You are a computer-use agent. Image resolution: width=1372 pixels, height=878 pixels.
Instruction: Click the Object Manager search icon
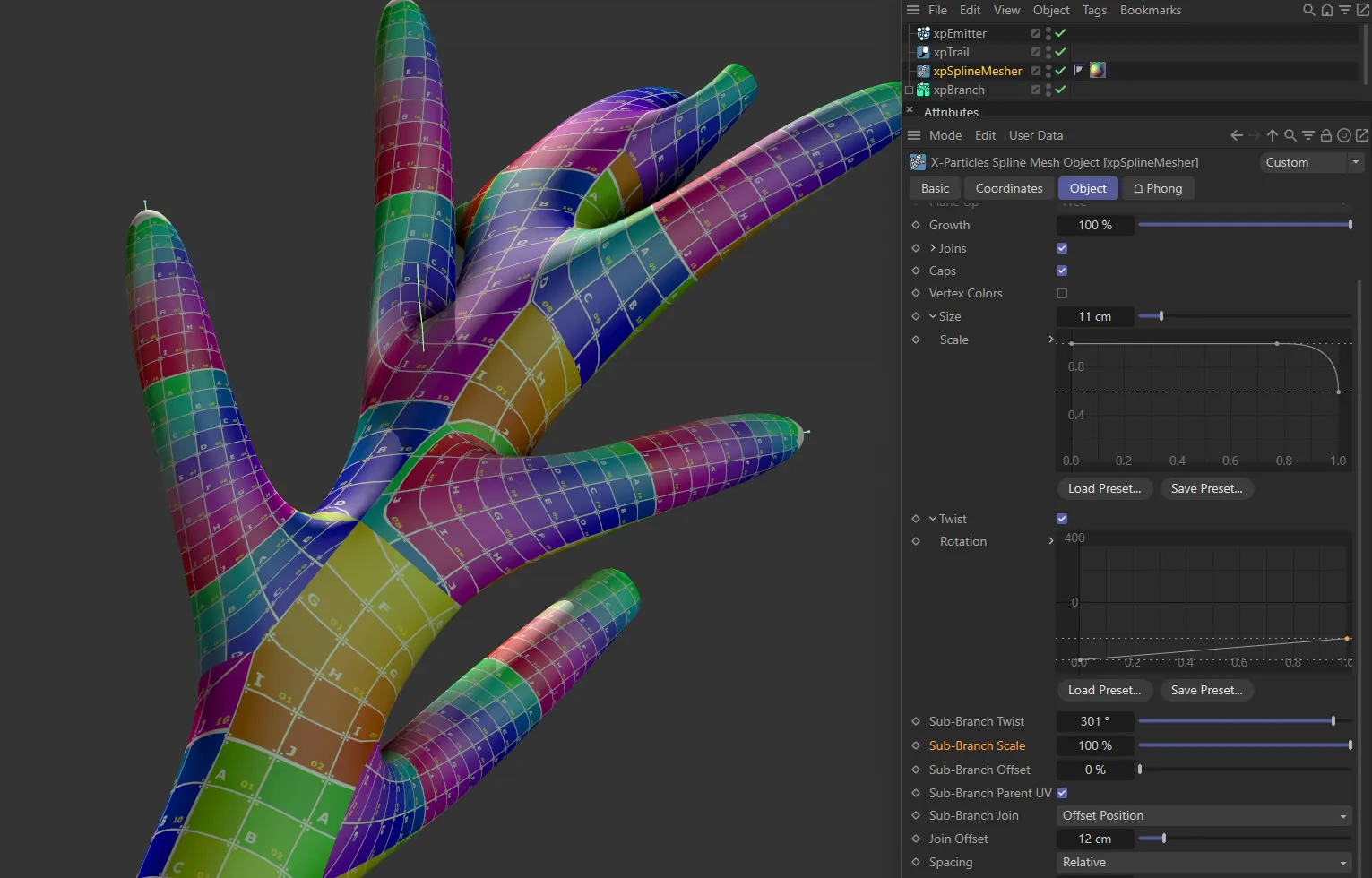pyautogui.click(x=1308, y=10)
